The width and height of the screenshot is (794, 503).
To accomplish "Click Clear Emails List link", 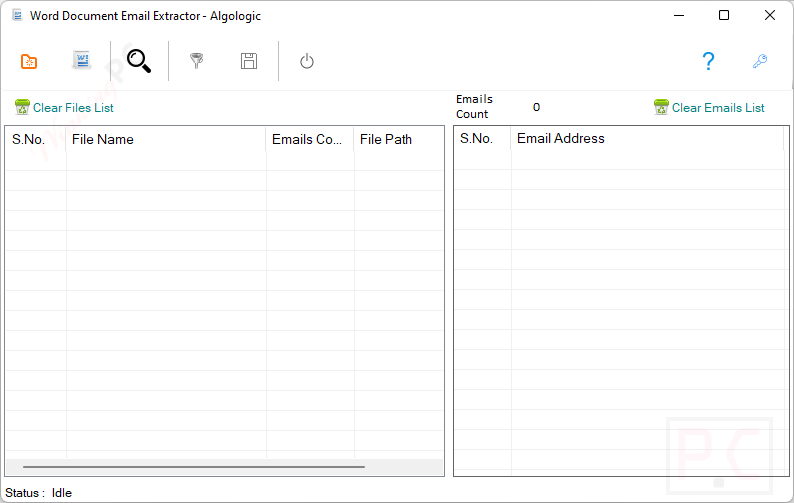I will 718,108.
